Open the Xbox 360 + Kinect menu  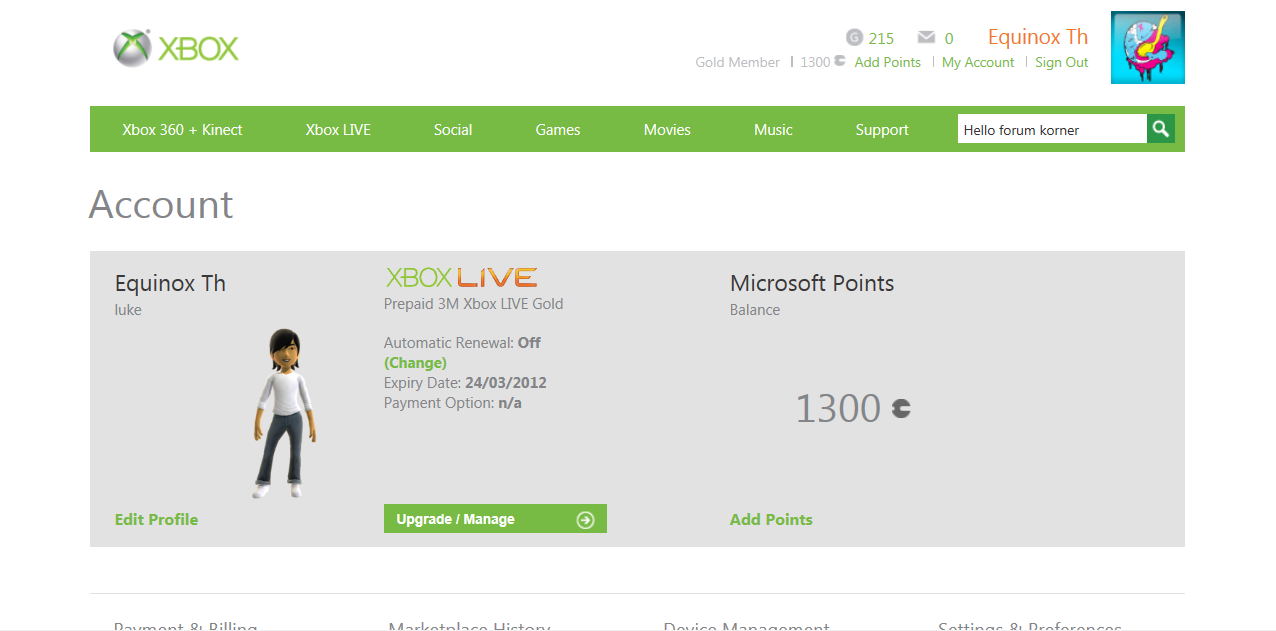point(182,130)
